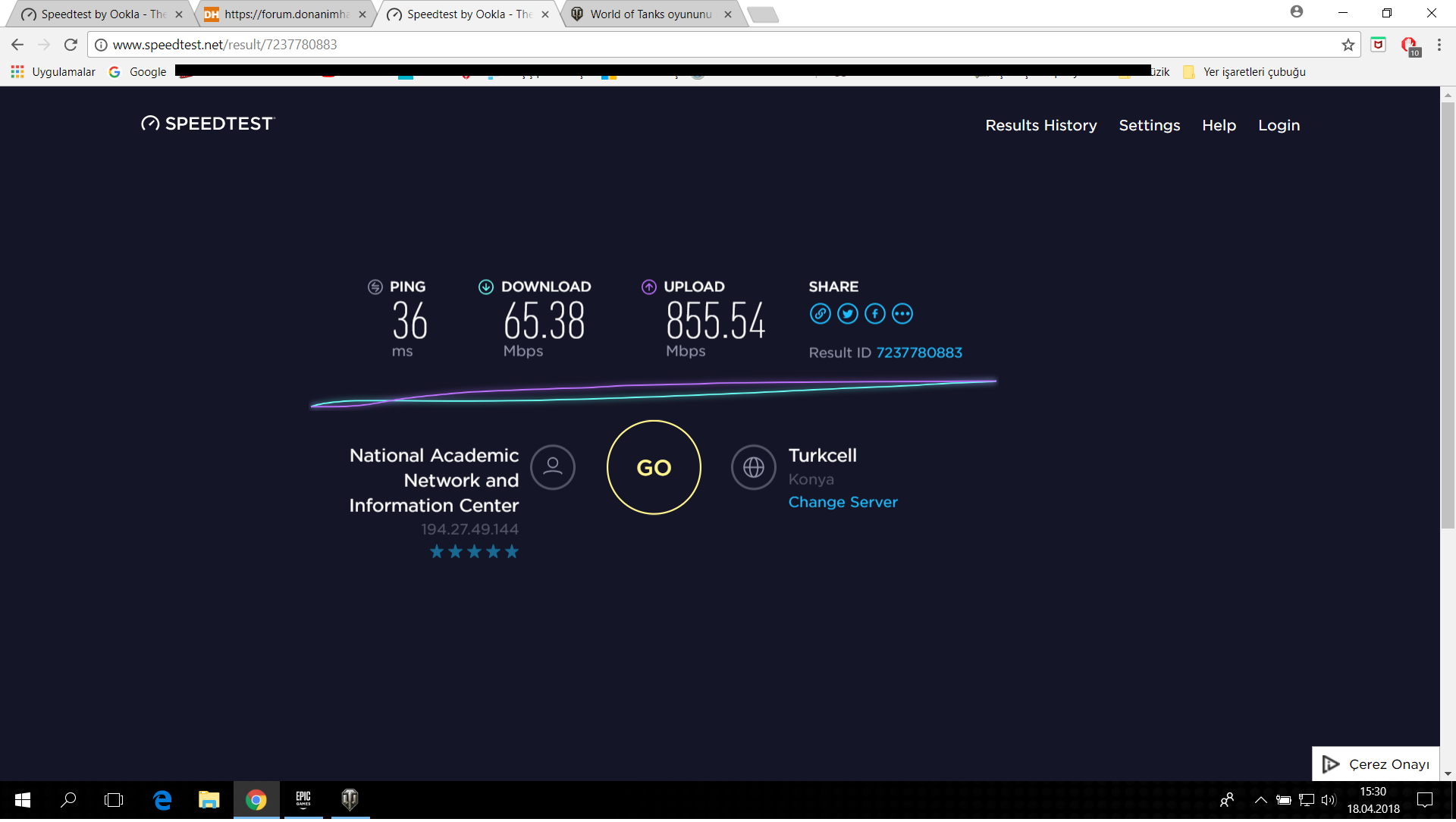Open Yer işaretleri çubuğu bookmarks folder
Screen dimensions: 1456x822
point(1244,72)
